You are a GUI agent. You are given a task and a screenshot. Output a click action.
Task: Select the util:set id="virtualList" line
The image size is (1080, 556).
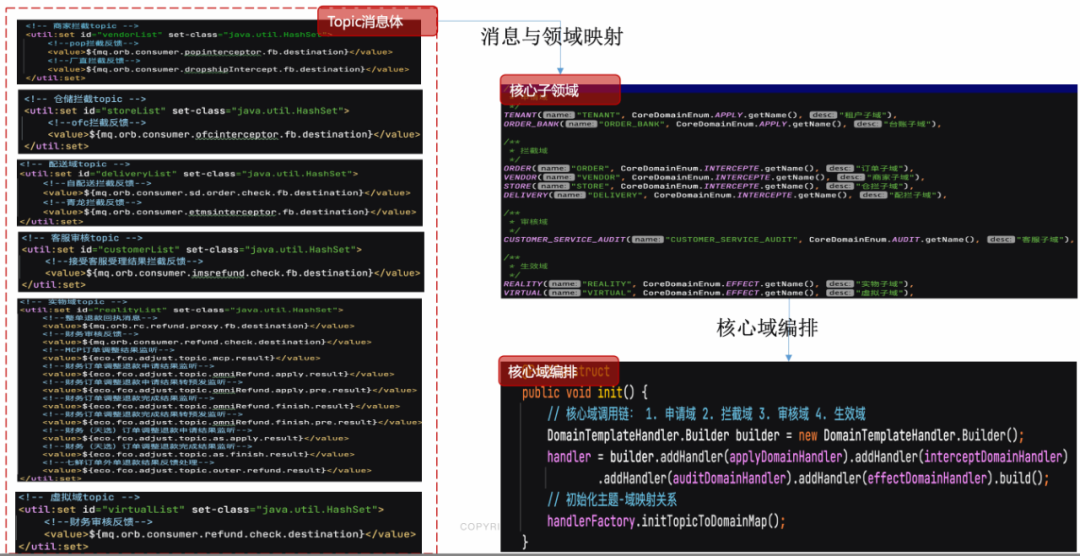tap(200, 510)
